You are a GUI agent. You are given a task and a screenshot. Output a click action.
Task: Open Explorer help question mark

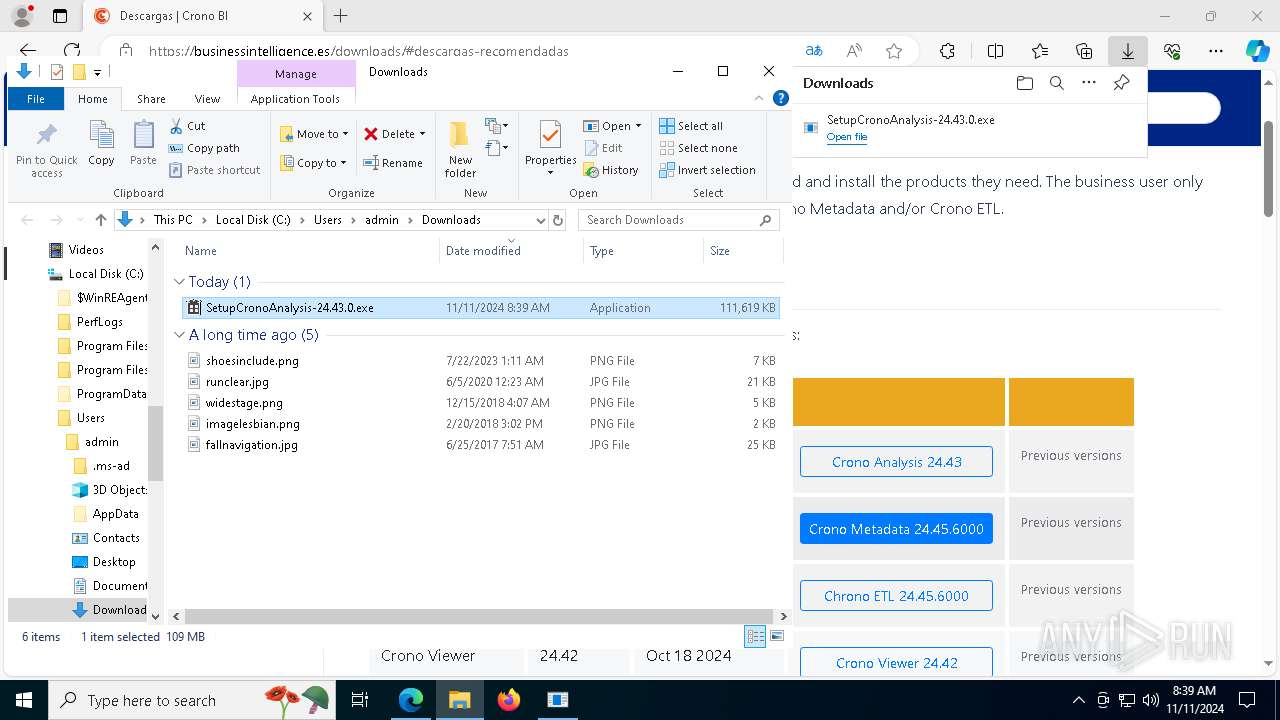tap(781, 98)
